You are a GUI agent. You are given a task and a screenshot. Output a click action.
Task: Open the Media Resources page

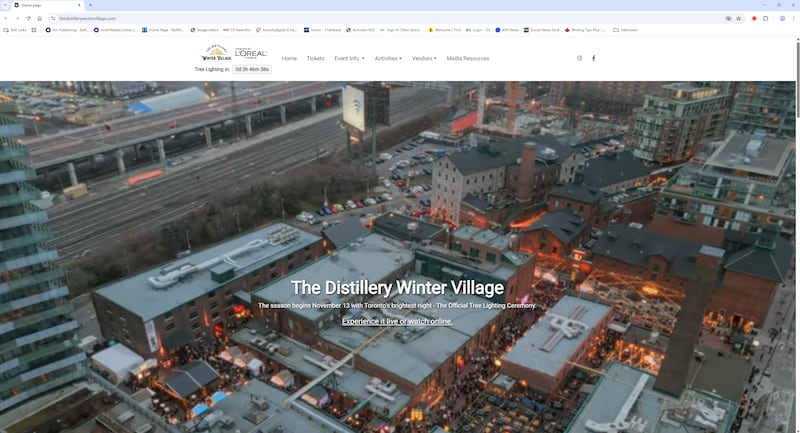click(x=468, y=58)
